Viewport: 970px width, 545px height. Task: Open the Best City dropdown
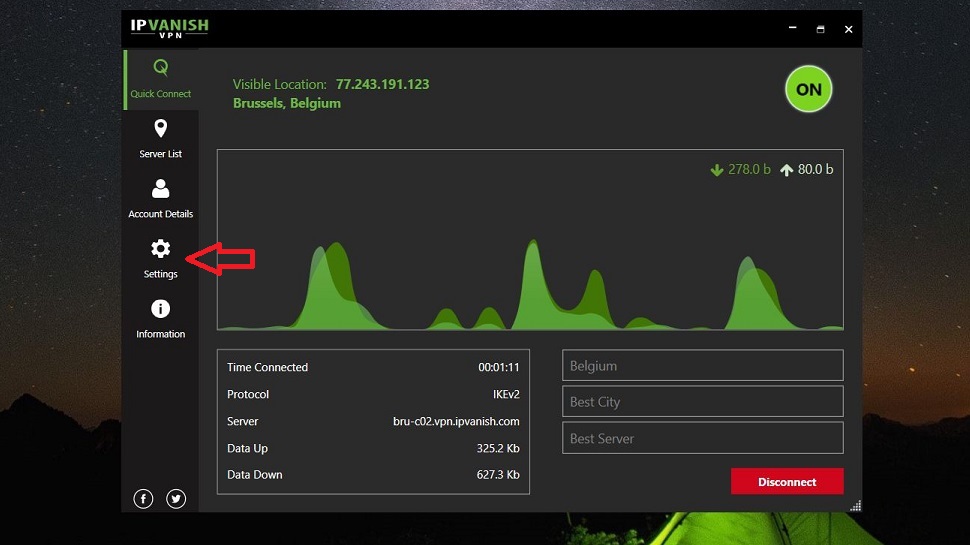pos(702,401)
